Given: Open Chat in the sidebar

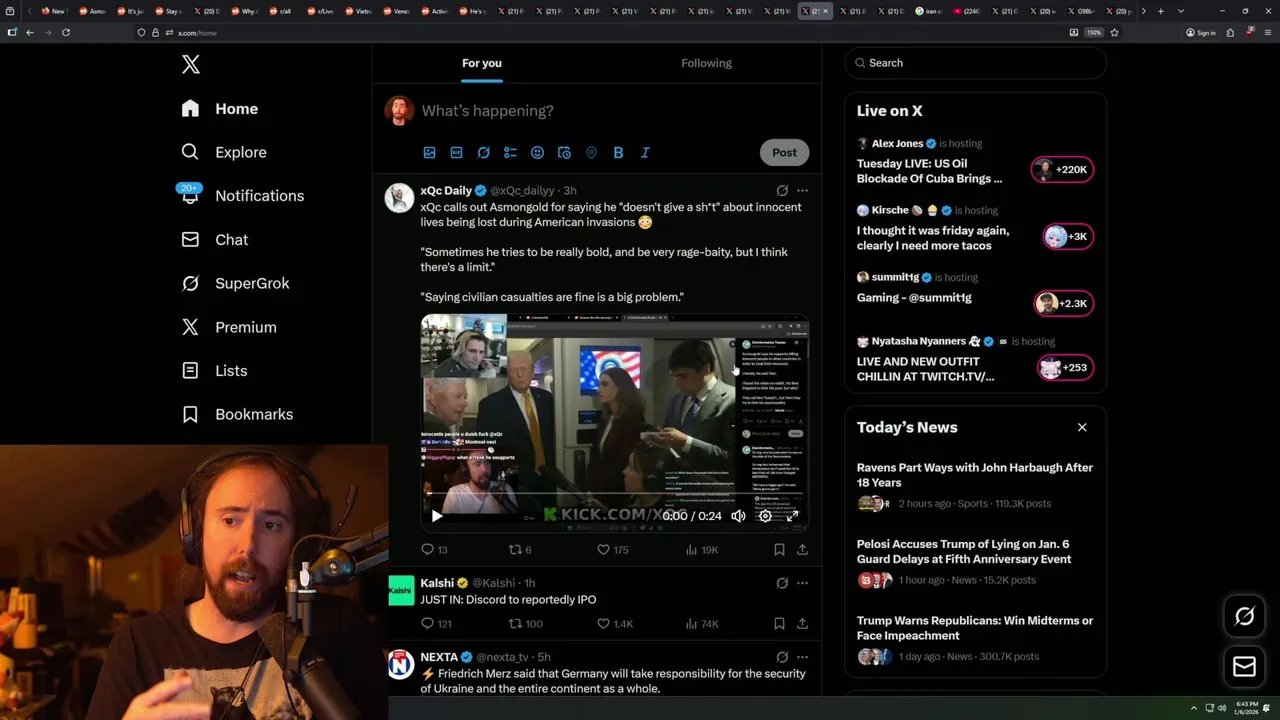Looking at the screenshot, I should point(215,240).
